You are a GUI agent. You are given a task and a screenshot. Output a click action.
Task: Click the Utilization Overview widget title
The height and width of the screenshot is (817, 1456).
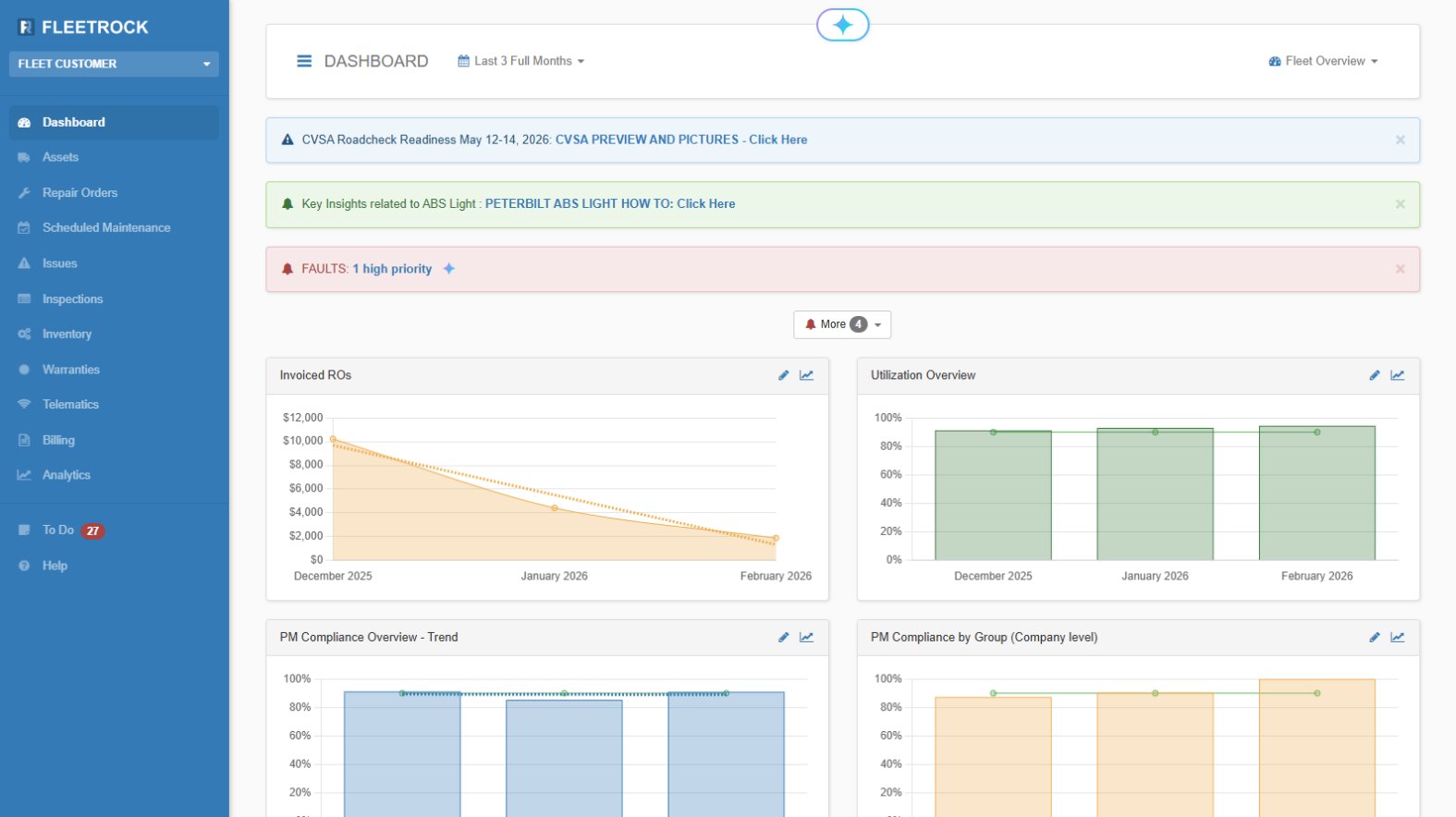coord(923,375)
